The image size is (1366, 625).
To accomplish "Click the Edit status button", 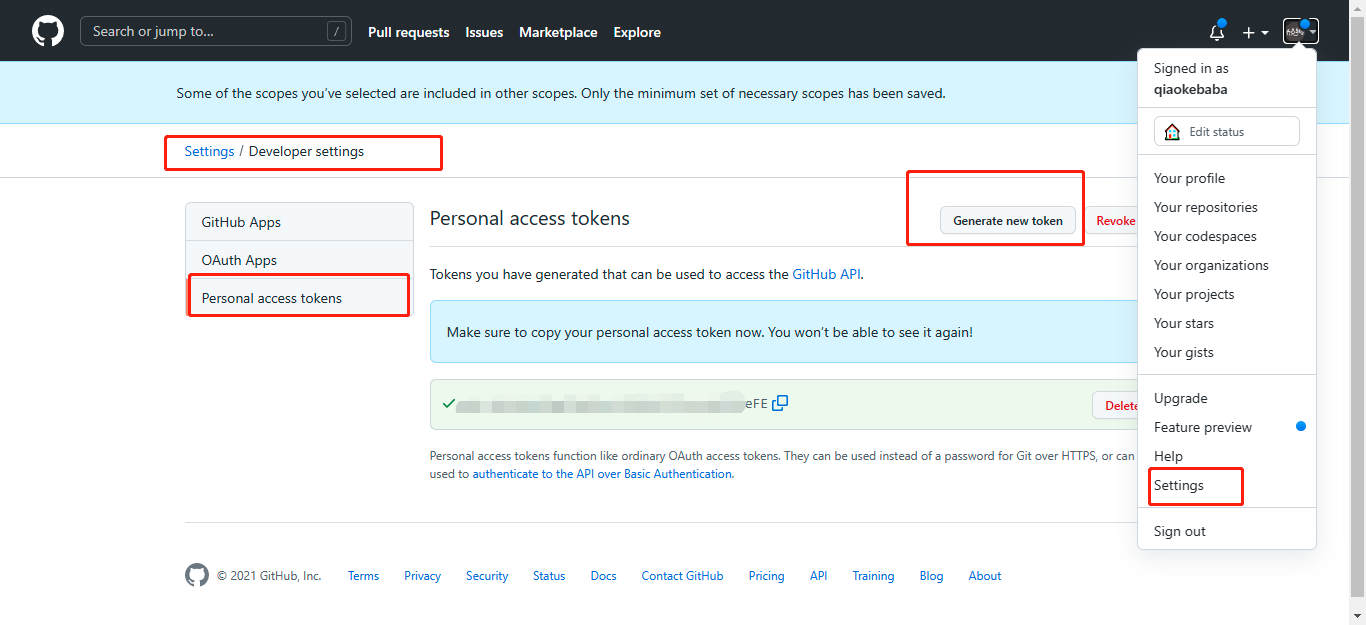I will click(x=1227, y=131).
